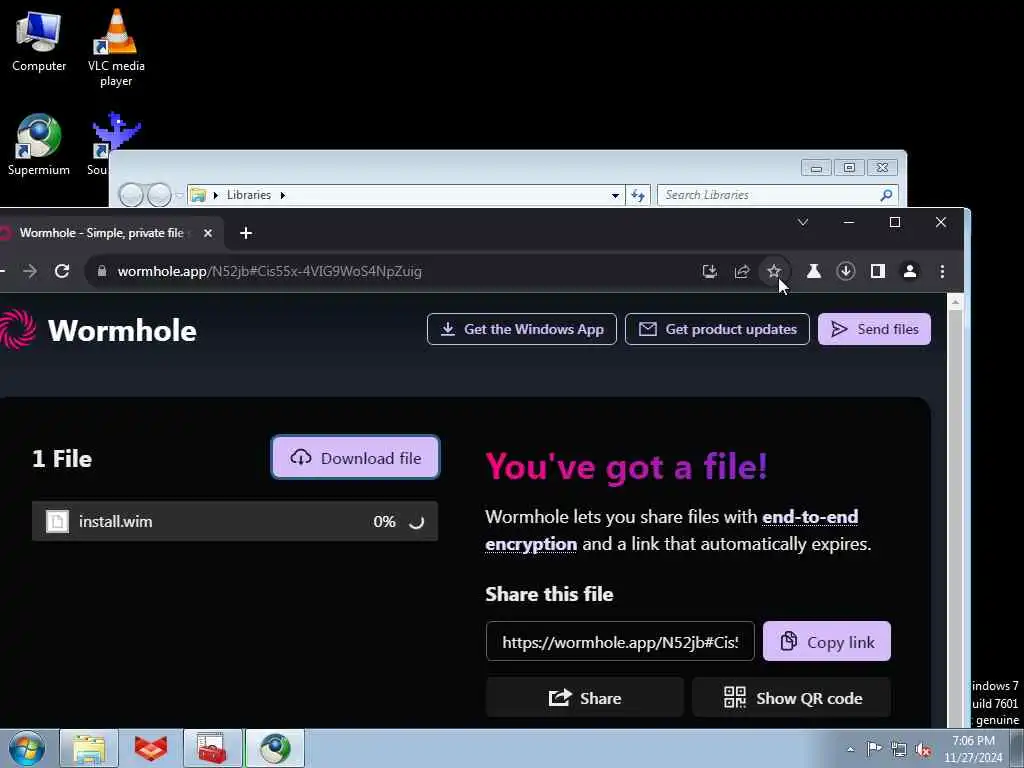The height and width of the screenshot is (768, 1024).
Task: Open the Supermium taskbar button
Action: click(275, 748)
